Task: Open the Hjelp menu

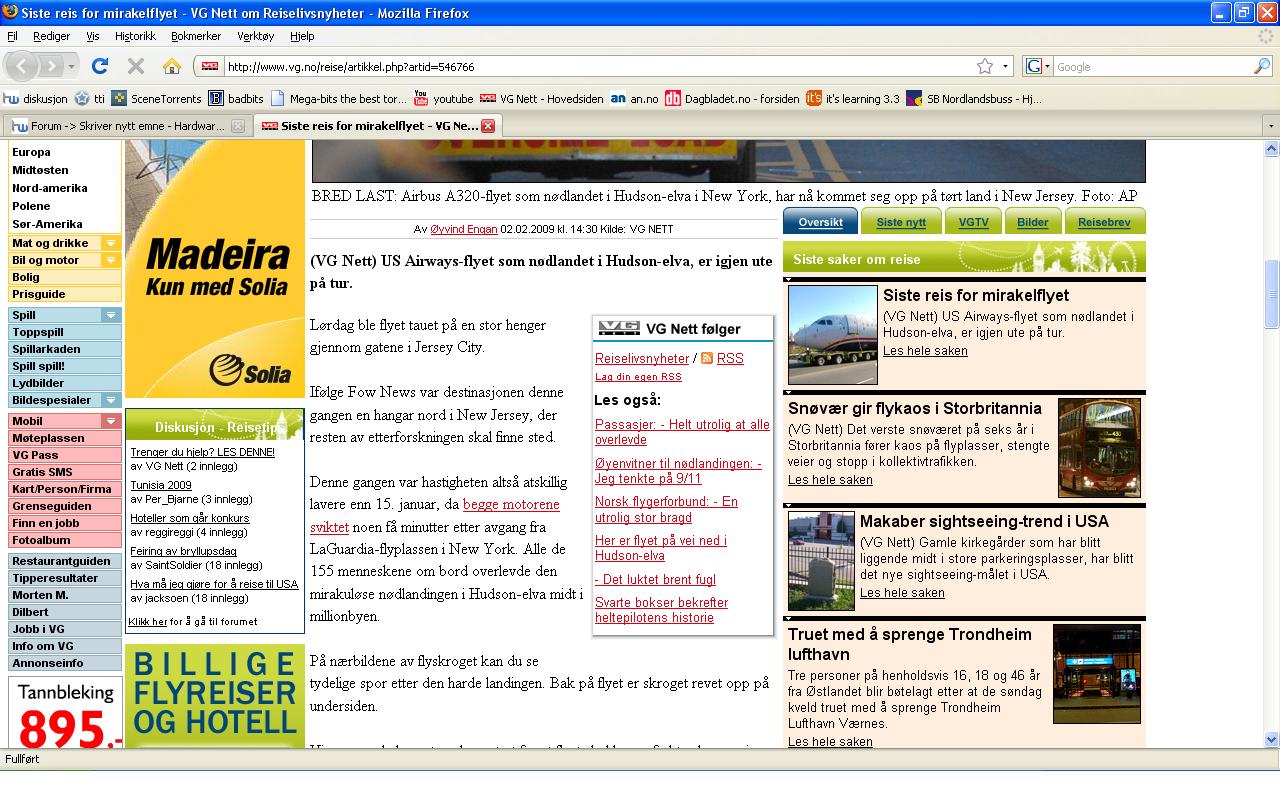Action: tap(302, 36)
